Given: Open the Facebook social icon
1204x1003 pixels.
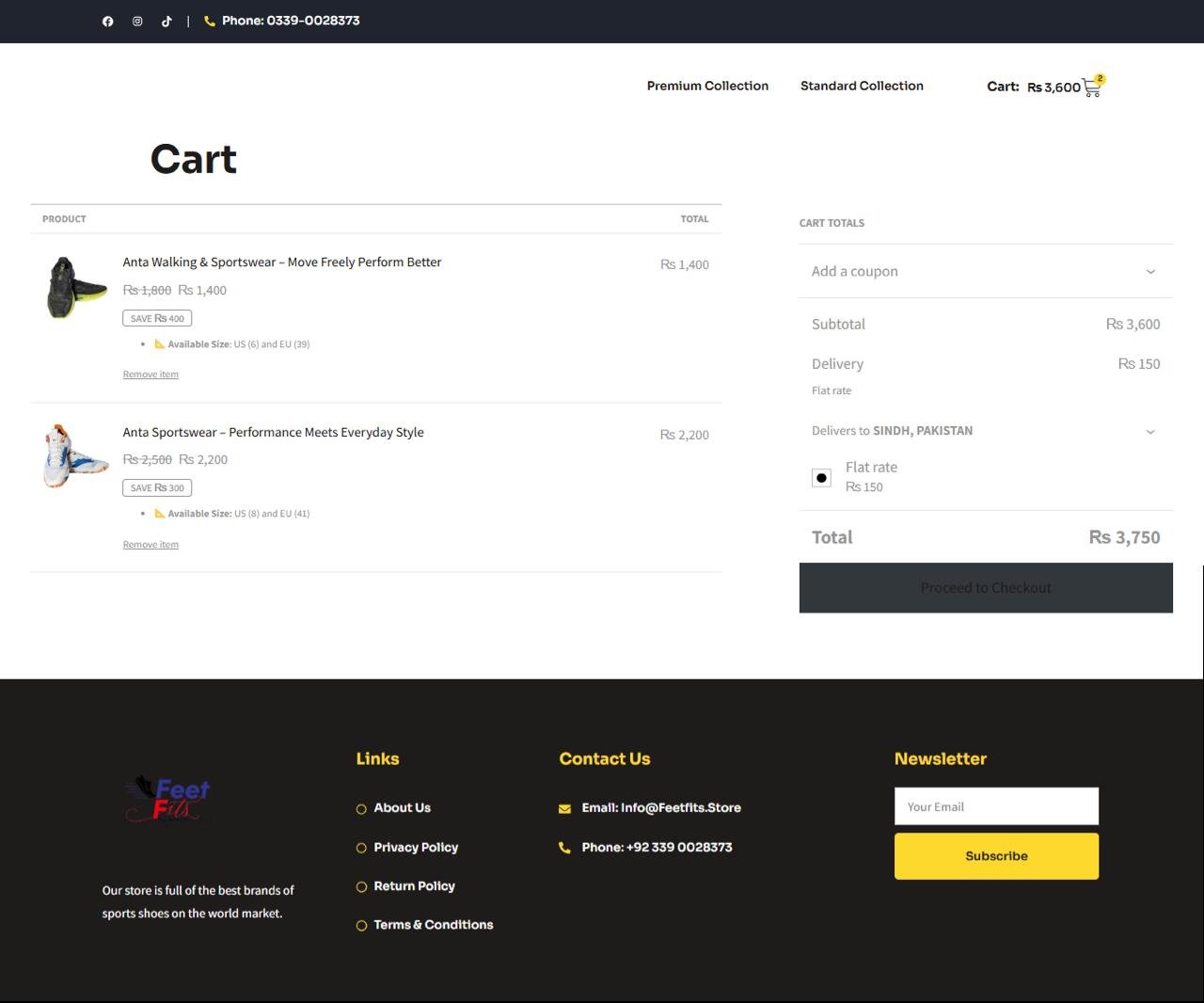Looking at the screenshot, I should pyautogui.click(x=108, y=22).
